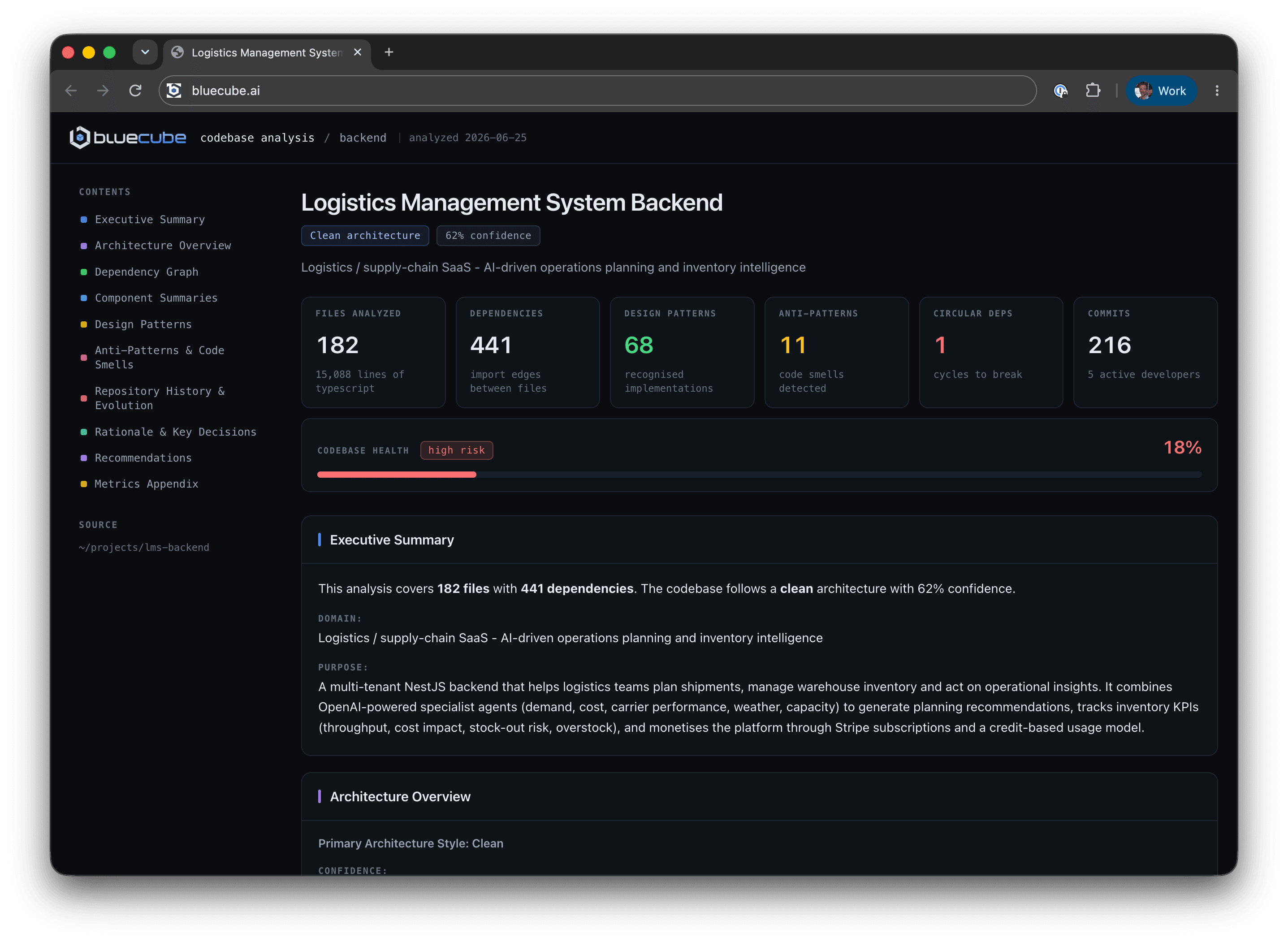Jump to Recommendations in contents
The width and height of the screenshot is (1288, 942).
[143, 458]
